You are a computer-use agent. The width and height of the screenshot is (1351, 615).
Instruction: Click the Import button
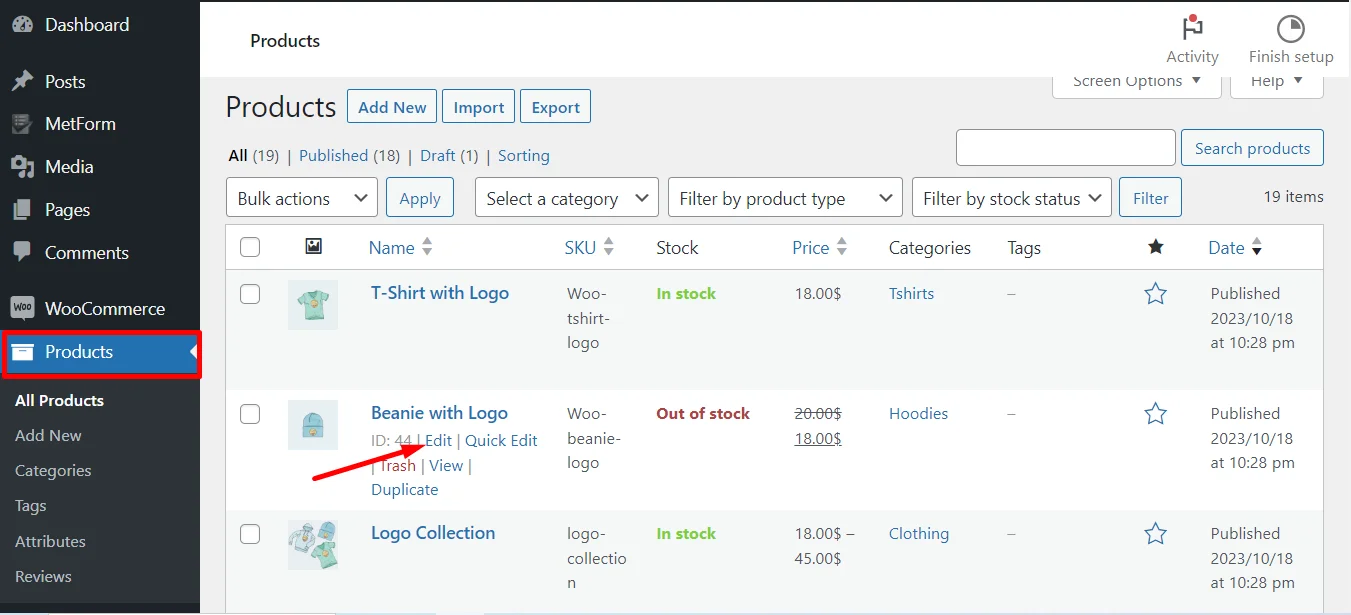(479, 107)
